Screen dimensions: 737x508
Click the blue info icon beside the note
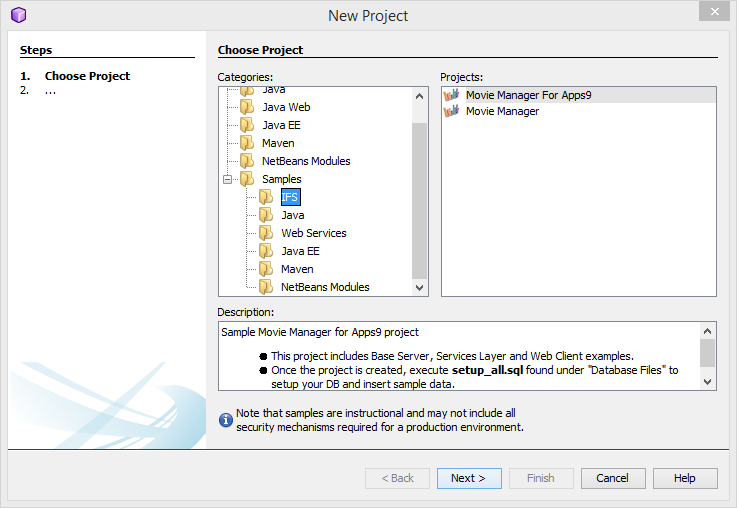pyautogui.click(x=226, y=420)
